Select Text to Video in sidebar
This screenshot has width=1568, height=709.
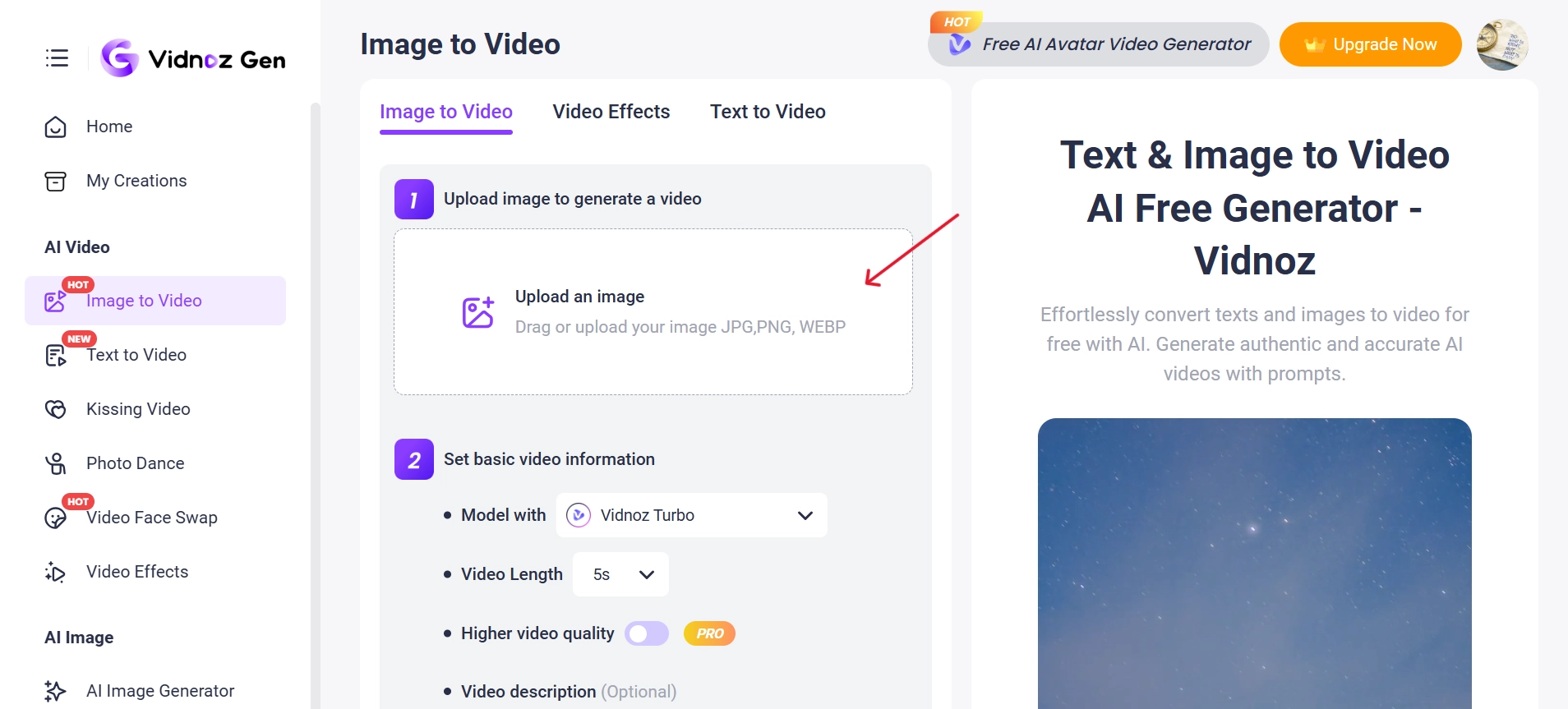pos(136,355)
